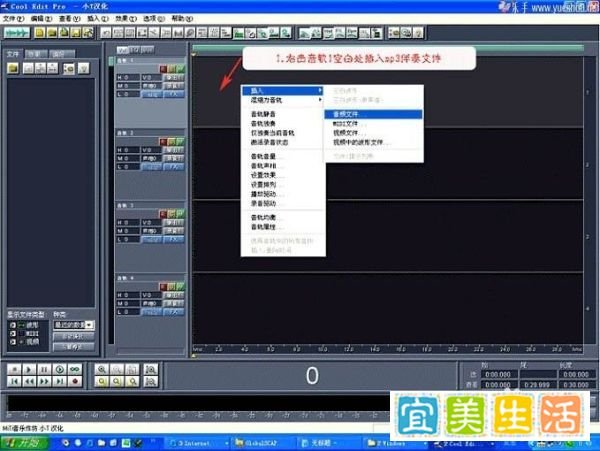Switch to the Vol tab above tracks

123,50
